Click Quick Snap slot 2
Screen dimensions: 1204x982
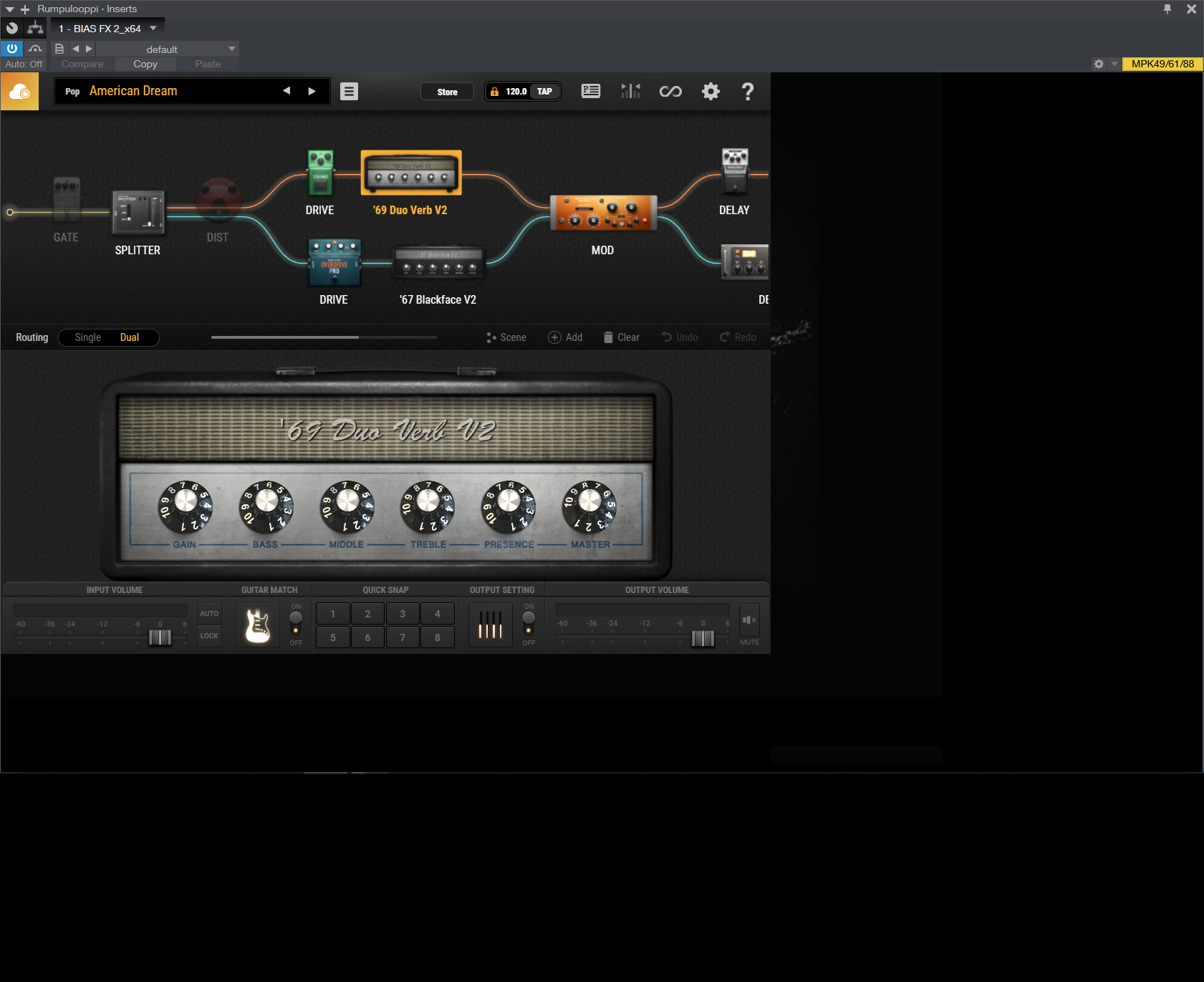click(367, 614)
